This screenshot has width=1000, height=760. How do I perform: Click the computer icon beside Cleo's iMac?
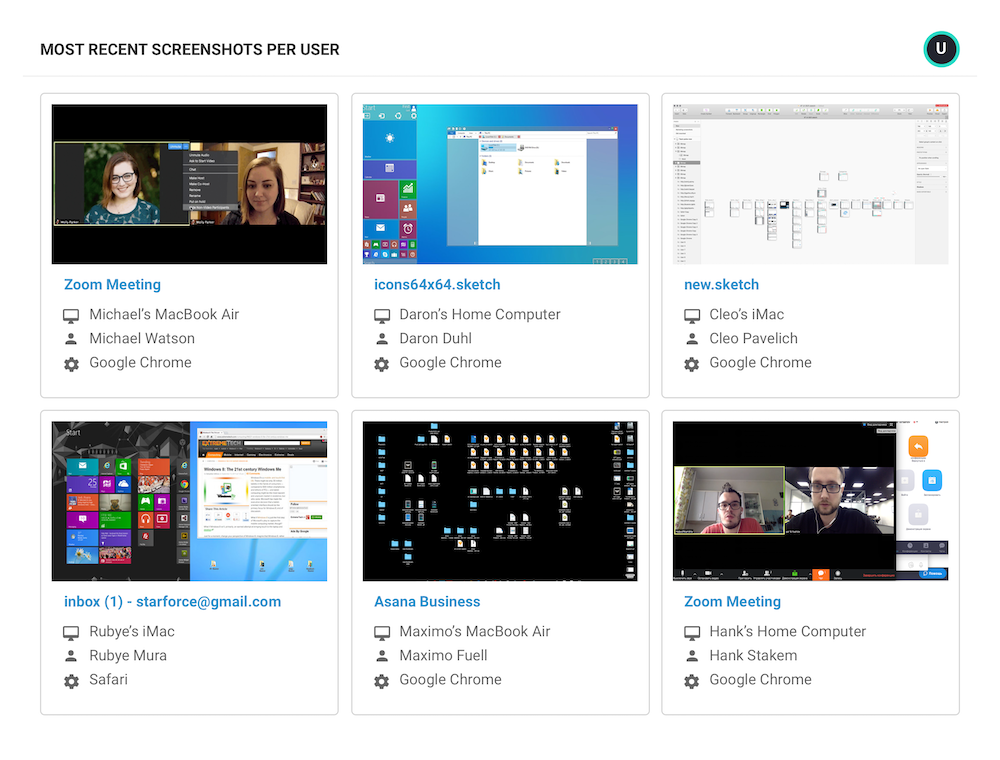(x=691, y=316)
